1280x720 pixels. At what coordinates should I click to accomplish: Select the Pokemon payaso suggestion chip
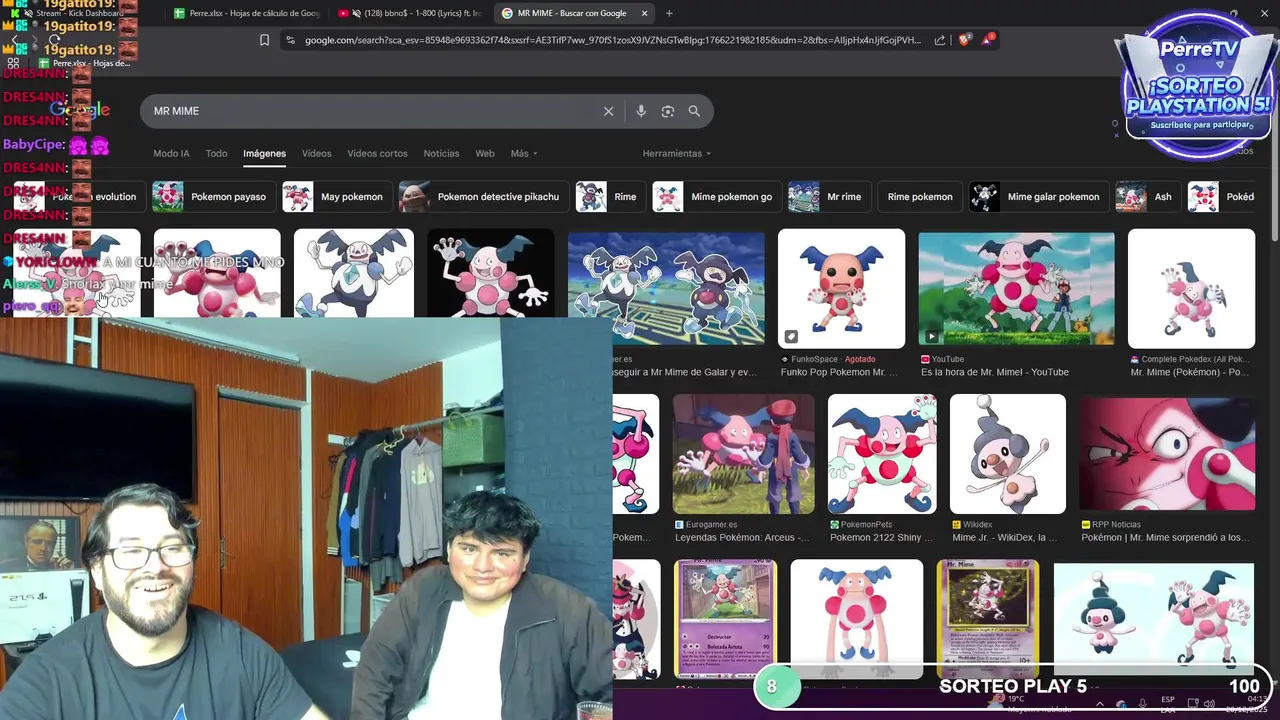[213, 197]
